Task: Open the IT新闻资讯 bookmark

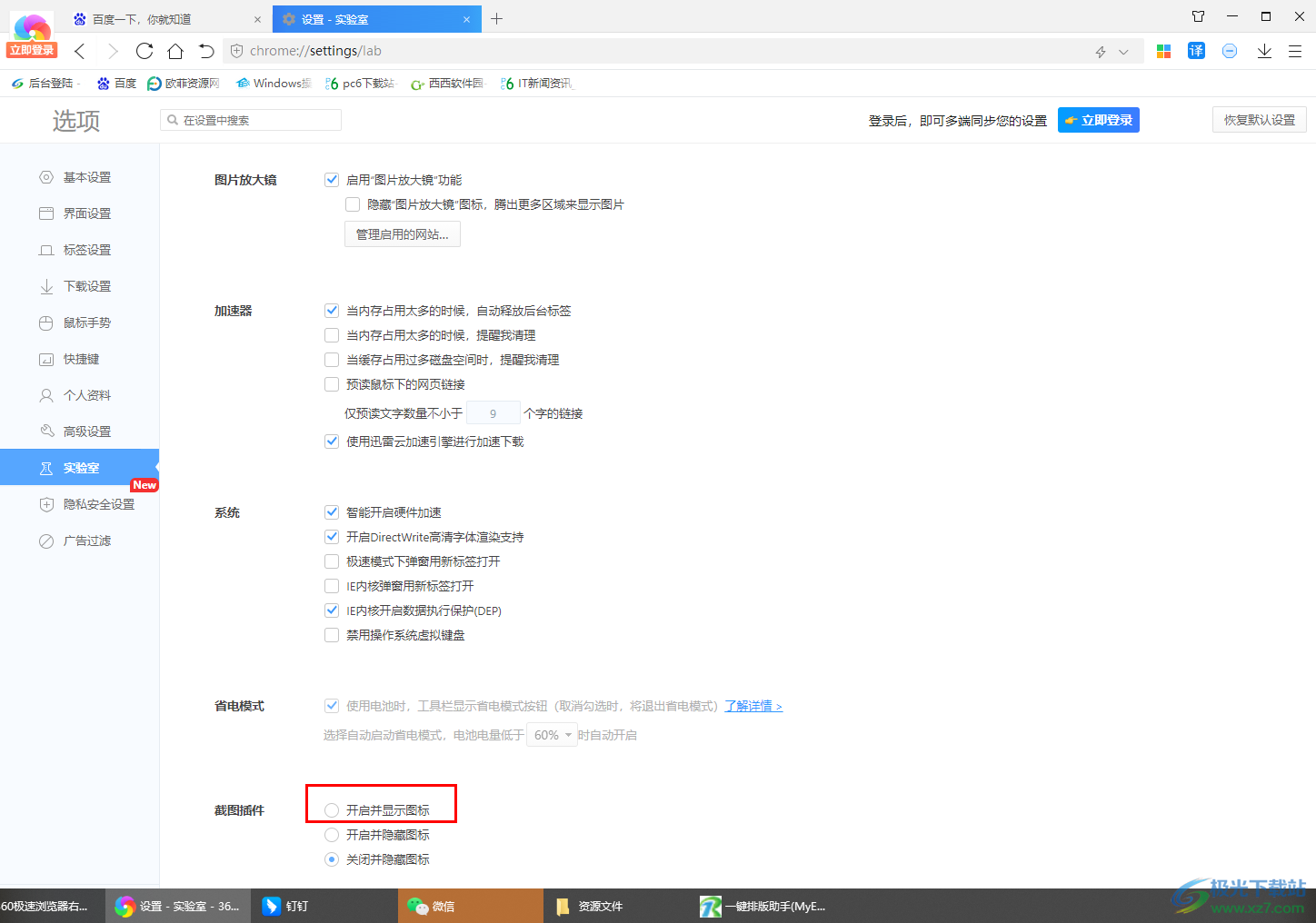Action: 536,84
